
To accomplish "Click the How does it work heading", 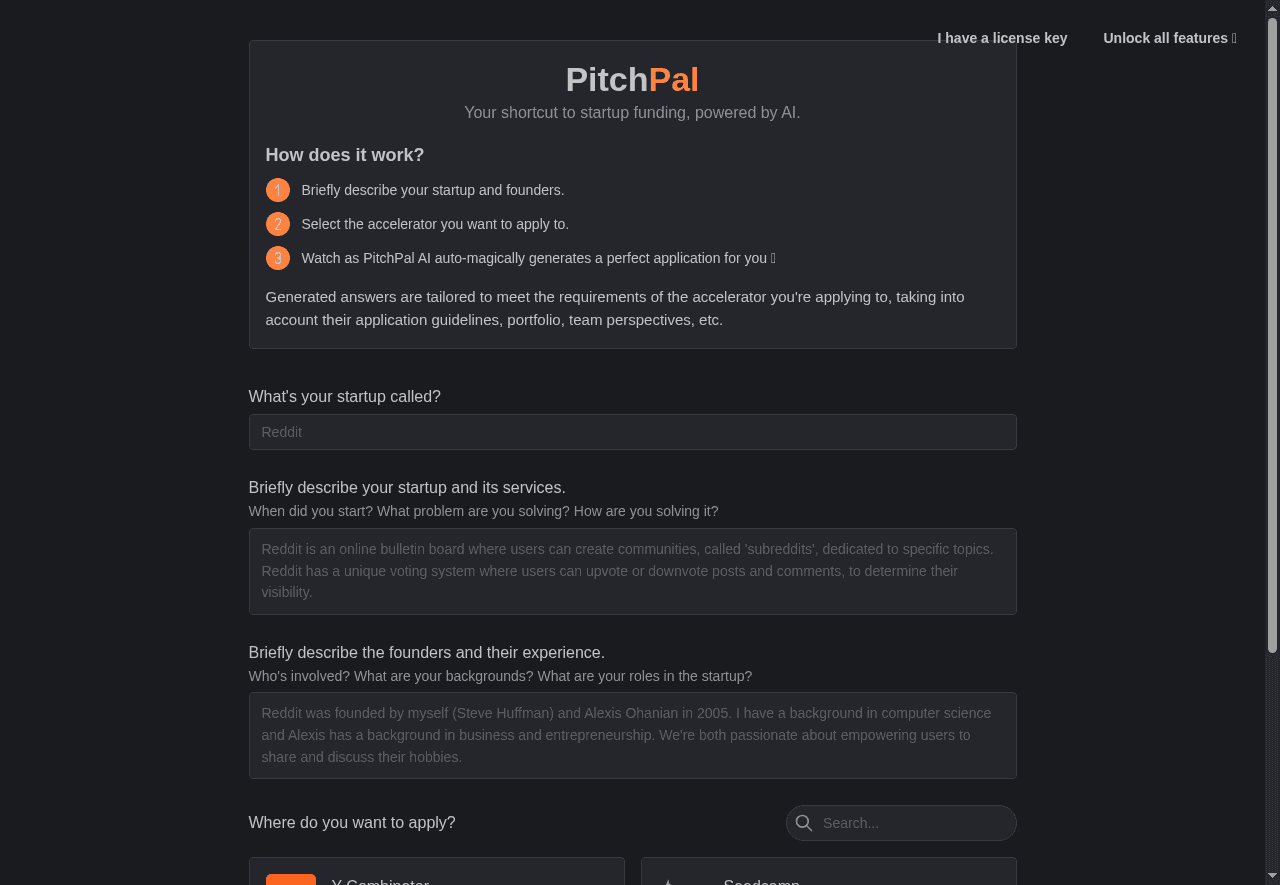I will 344,155.
